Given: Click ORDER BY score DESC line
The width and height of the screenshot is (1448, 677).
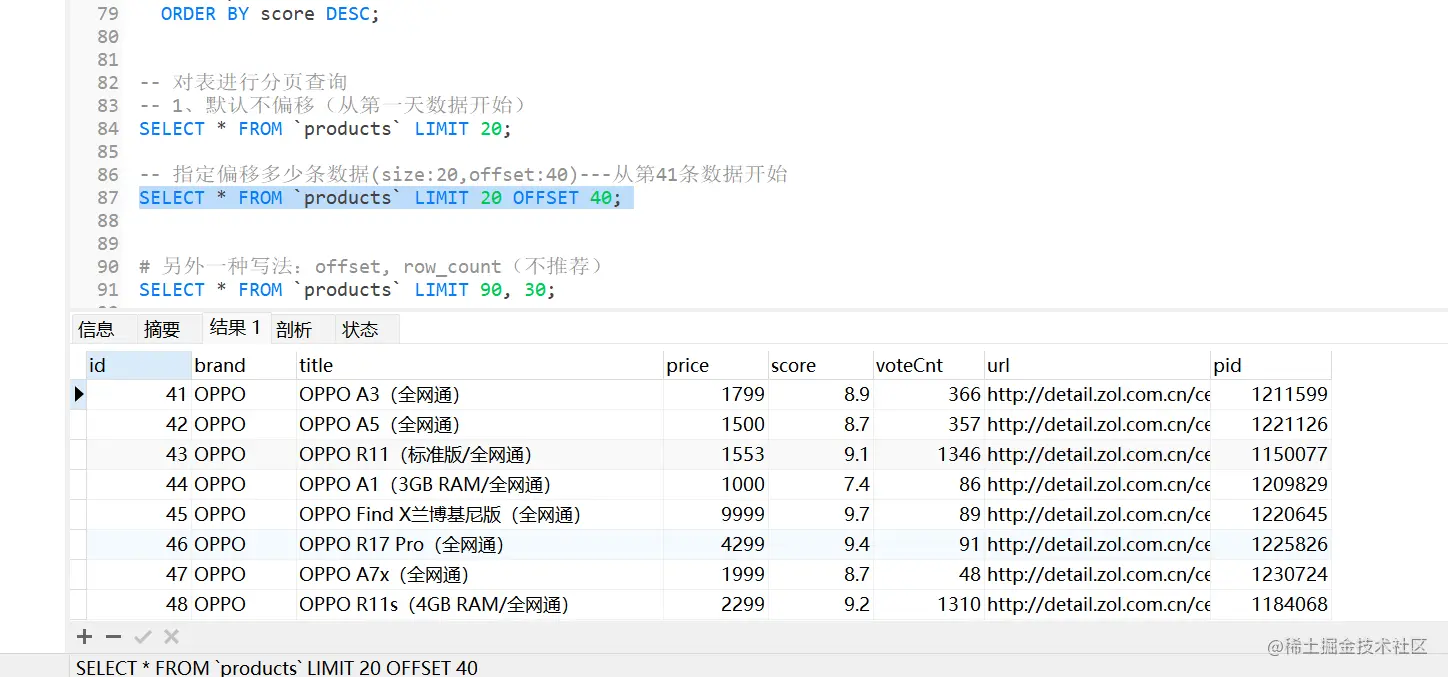Looking at the screenshot, I should [x=270, y=14].
